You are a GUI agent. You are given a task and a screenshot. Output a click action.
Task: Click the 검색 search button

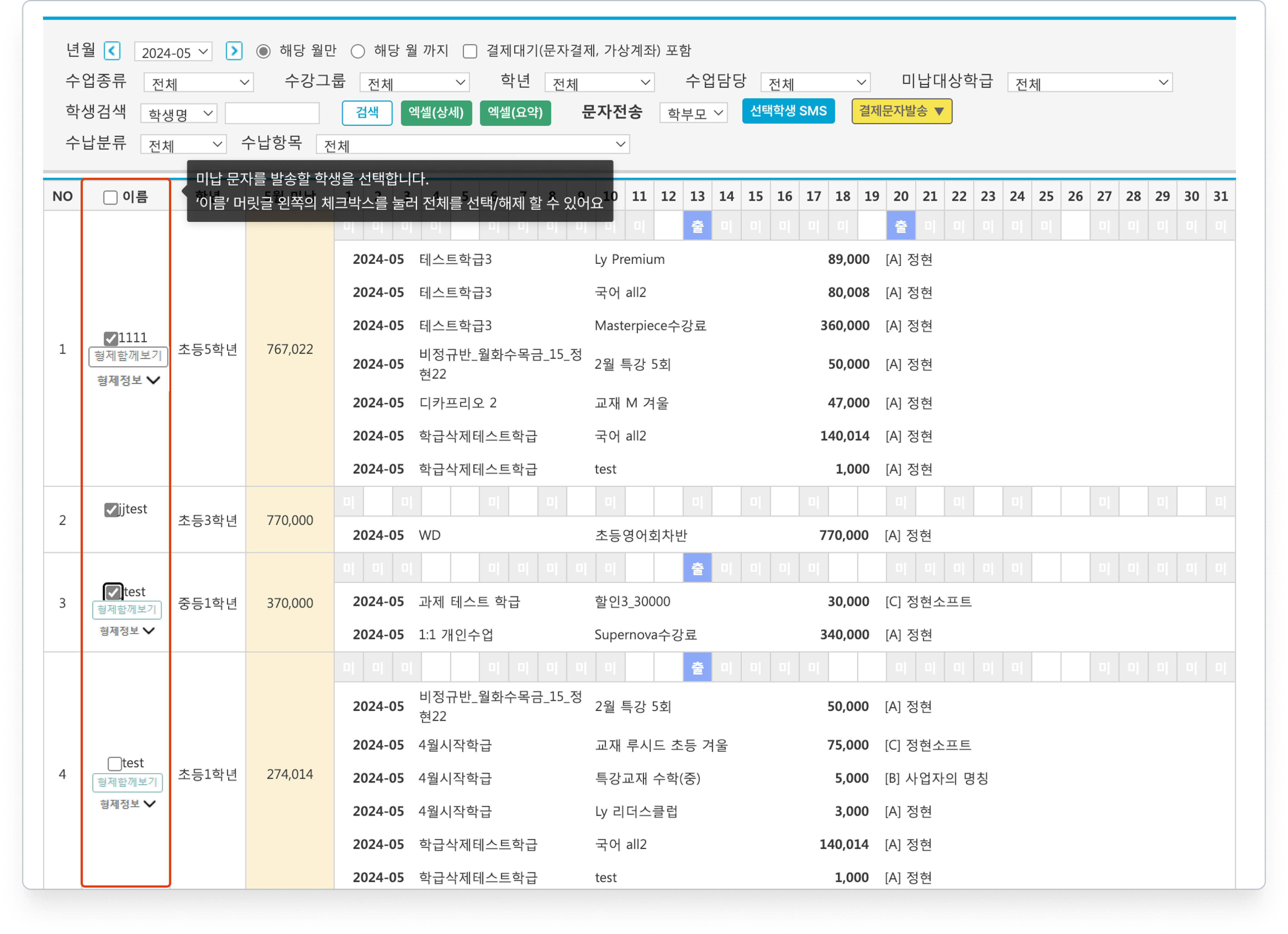coord(367,112)
